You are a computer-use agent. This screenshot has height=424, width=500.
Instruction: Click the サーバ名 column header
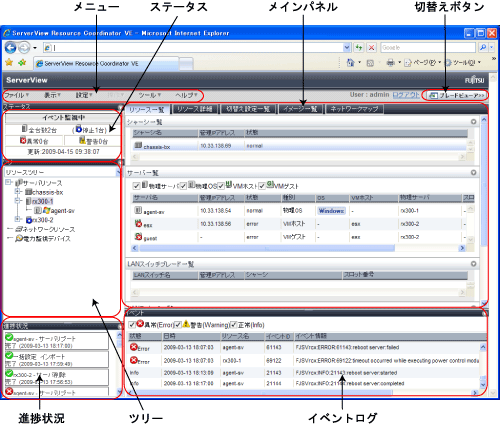[x=165, y=198]
